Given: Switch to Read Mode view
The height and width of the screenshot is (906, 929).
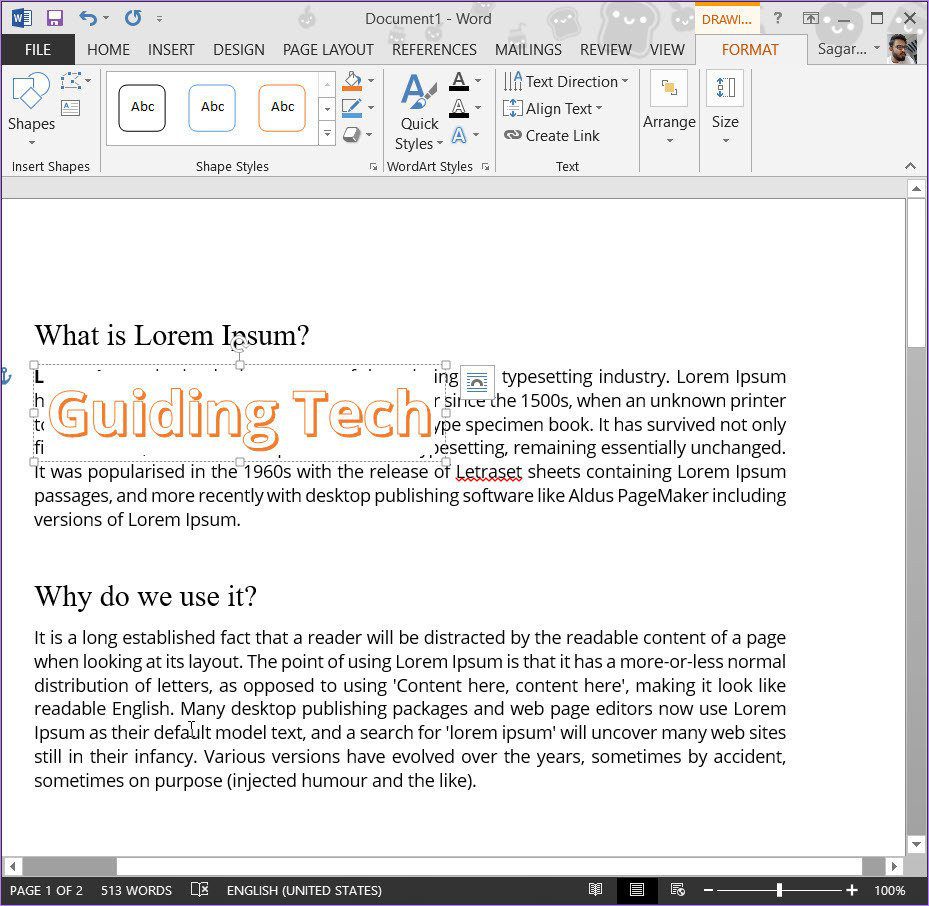Looking at the screenshot, I should point(595,890).
